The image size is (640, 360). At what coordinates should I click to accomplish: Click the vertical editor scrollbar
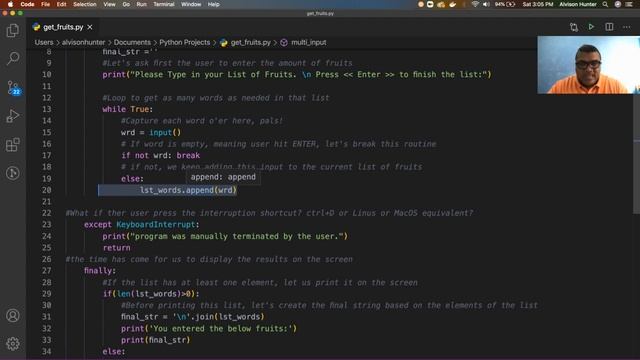pos(636,153)
